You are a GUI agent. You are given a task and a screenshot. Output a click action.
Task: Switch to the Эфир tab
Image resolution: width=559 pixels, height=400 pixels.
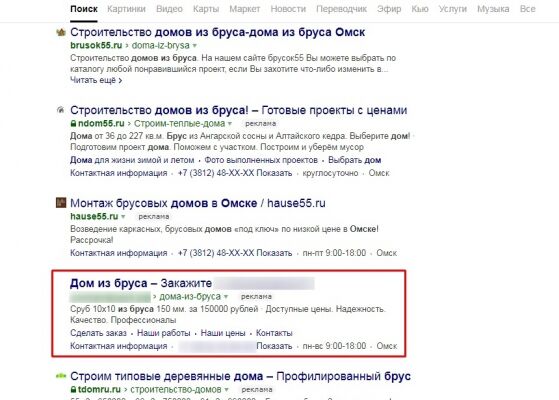[389, 9]
